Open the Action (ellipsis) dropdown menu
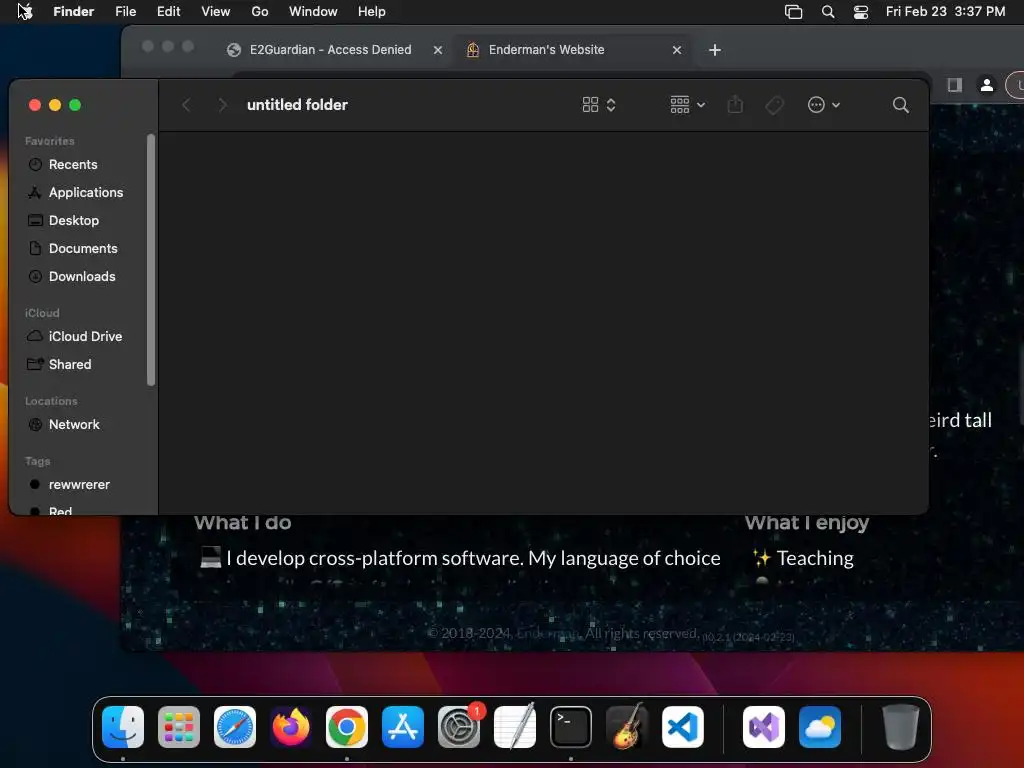Screen dimensions: 1024x768 824,105
